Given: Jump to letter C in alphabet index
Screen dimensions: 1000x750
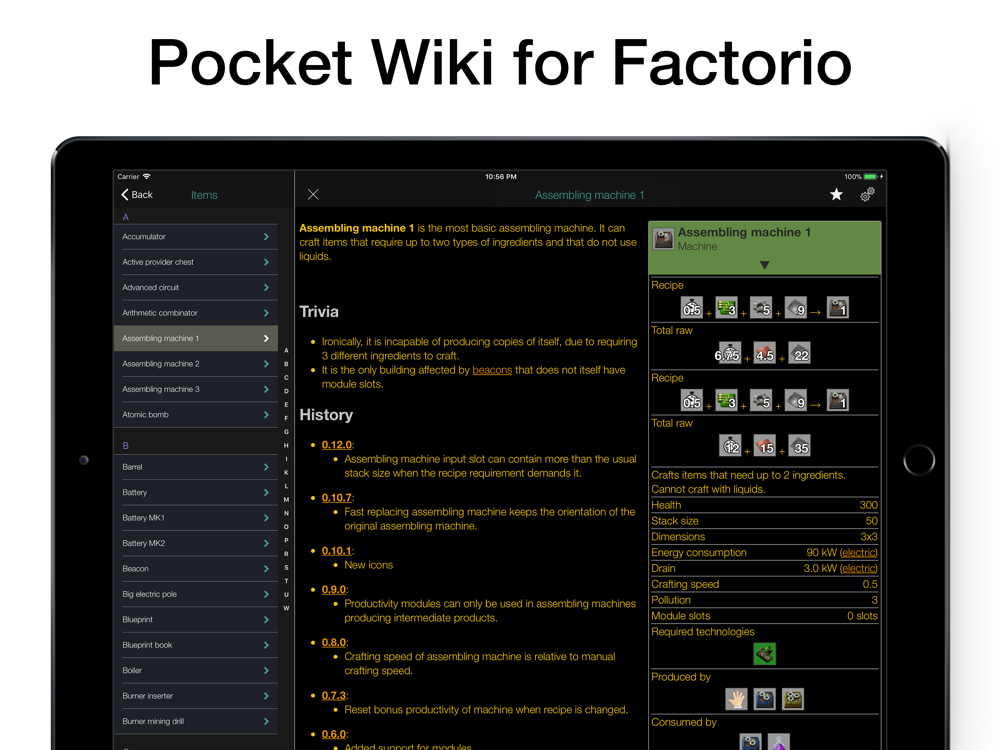Looking at the screenshot, I should 286,378.
